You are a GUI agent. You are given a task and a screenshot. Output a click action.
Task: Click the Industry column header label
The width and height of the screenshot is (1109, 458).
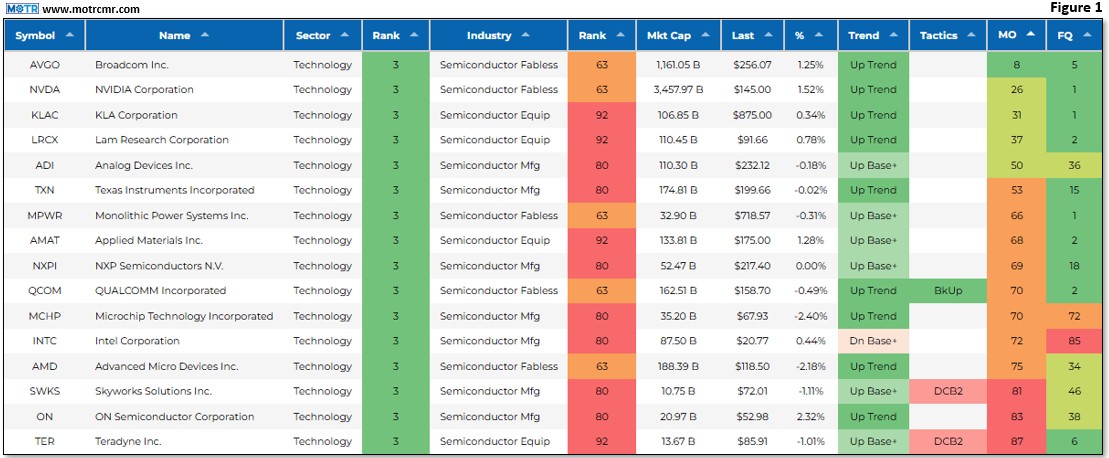(489, 35)
